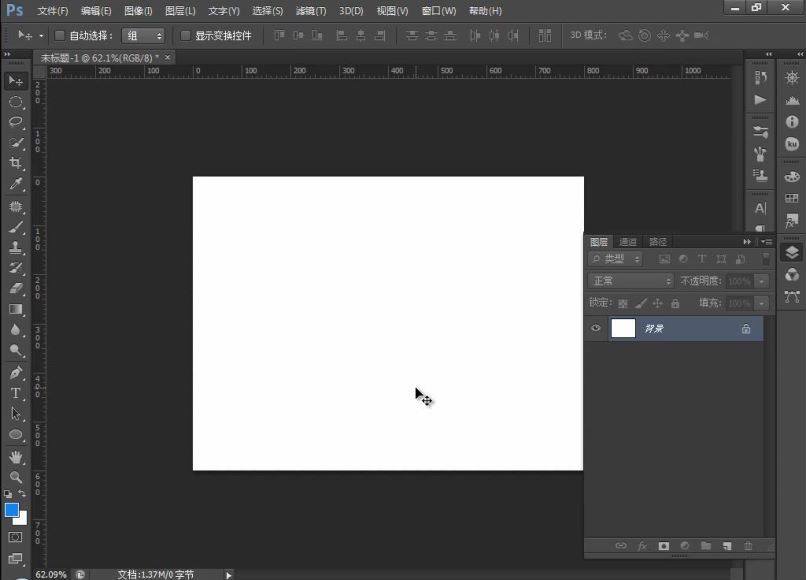Open the 滤镜(T) menu

tap(311, 11)
